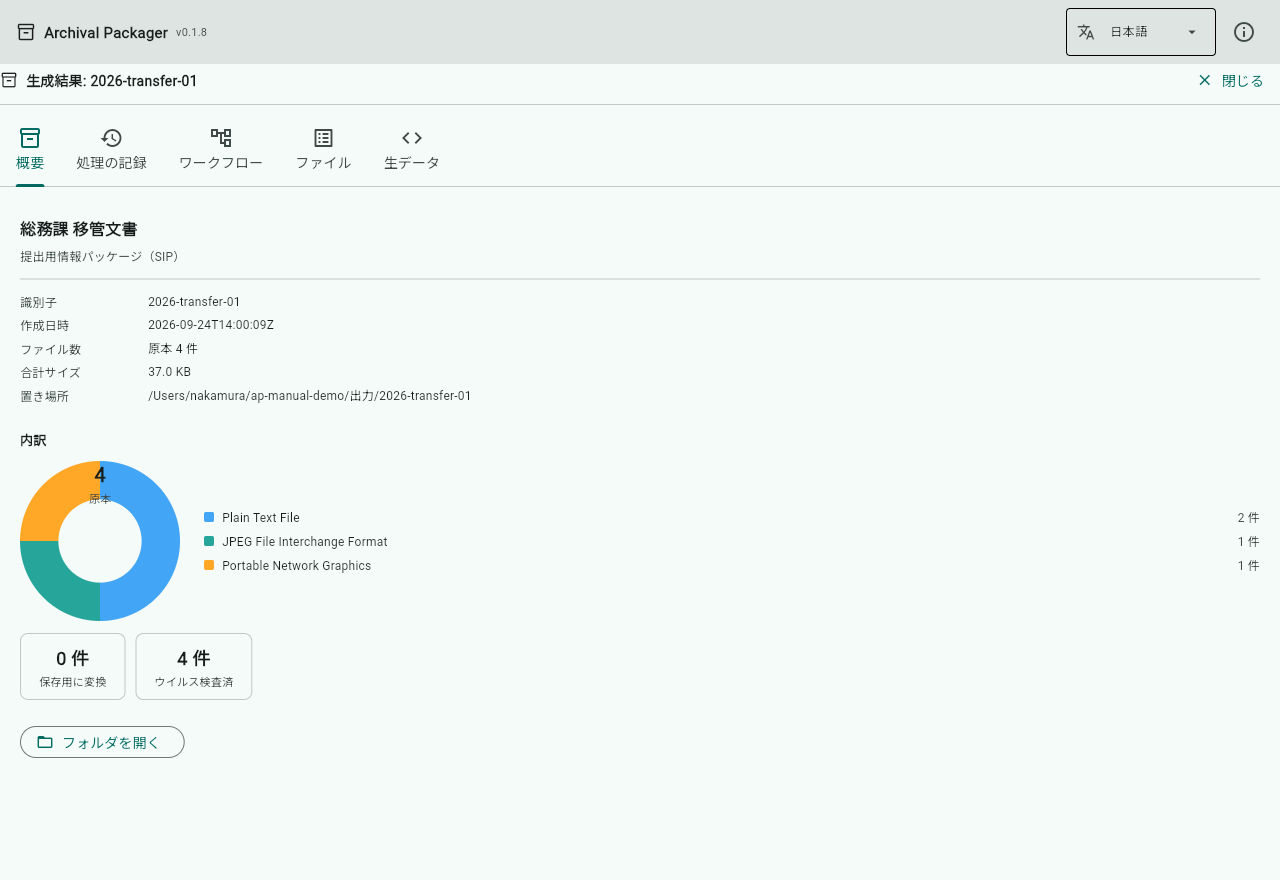Screen dimensions: 1280x880
Task: Click the code brackets icon for 生データ
Action: 412,138
